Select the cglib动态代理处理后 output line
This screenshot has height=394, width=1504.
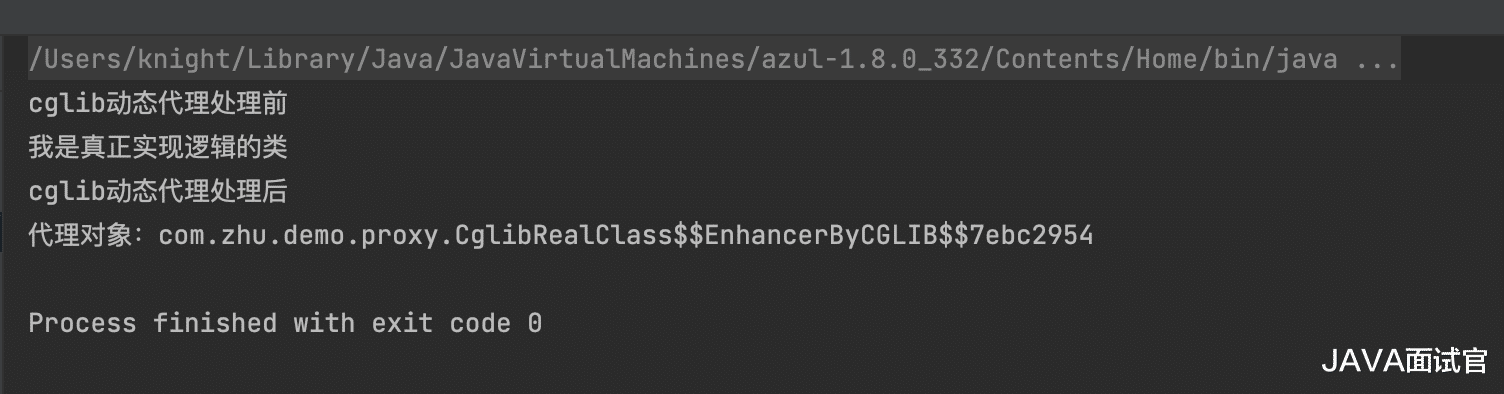(x=158, y=192)
